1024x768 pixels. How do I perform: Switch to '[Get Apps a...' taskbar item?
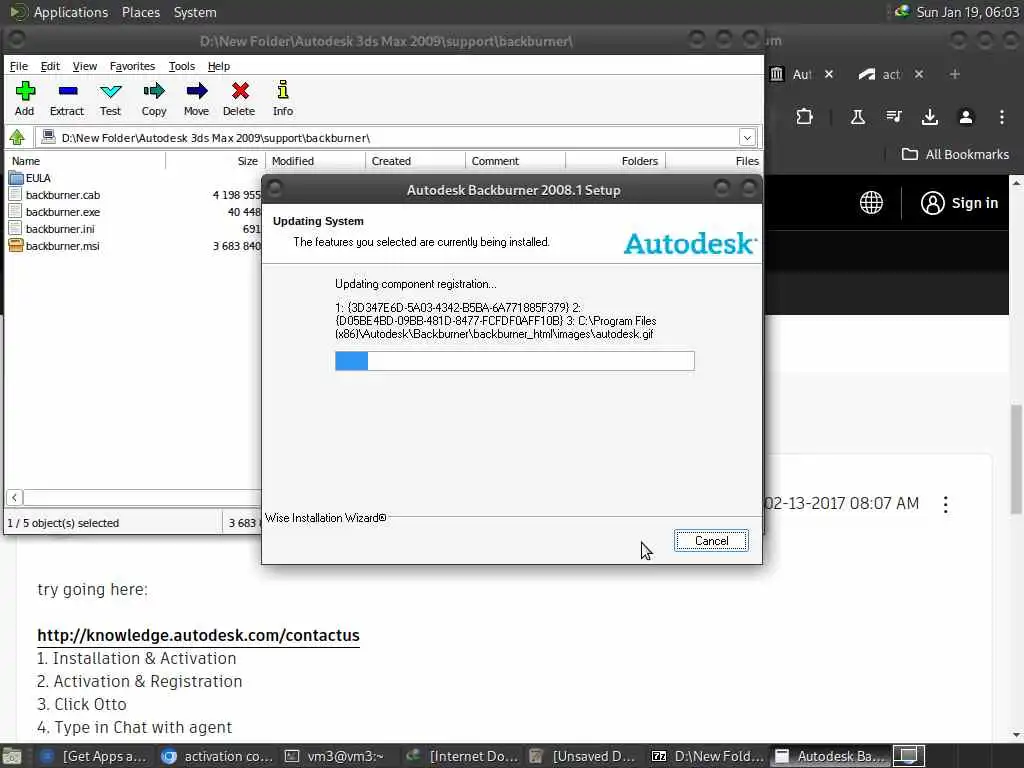click(93, 756)
